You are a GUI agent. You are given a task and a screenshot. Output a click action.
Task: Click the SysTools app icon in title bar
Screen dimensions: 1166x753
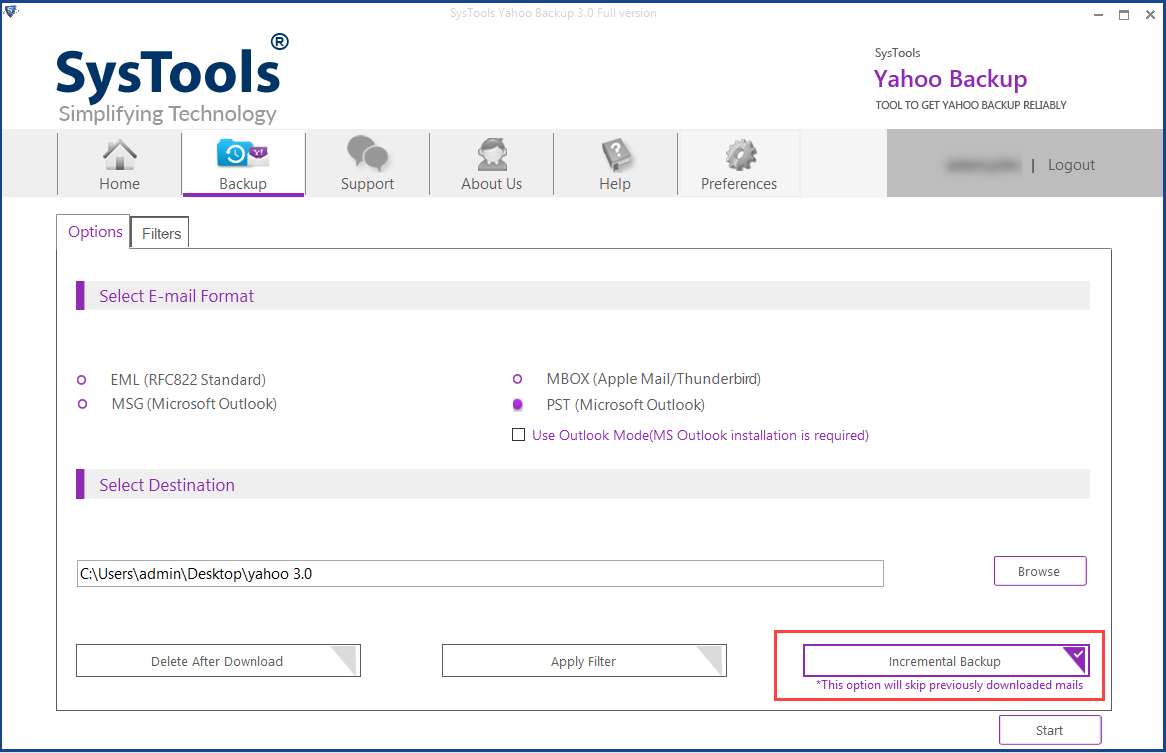10,10
